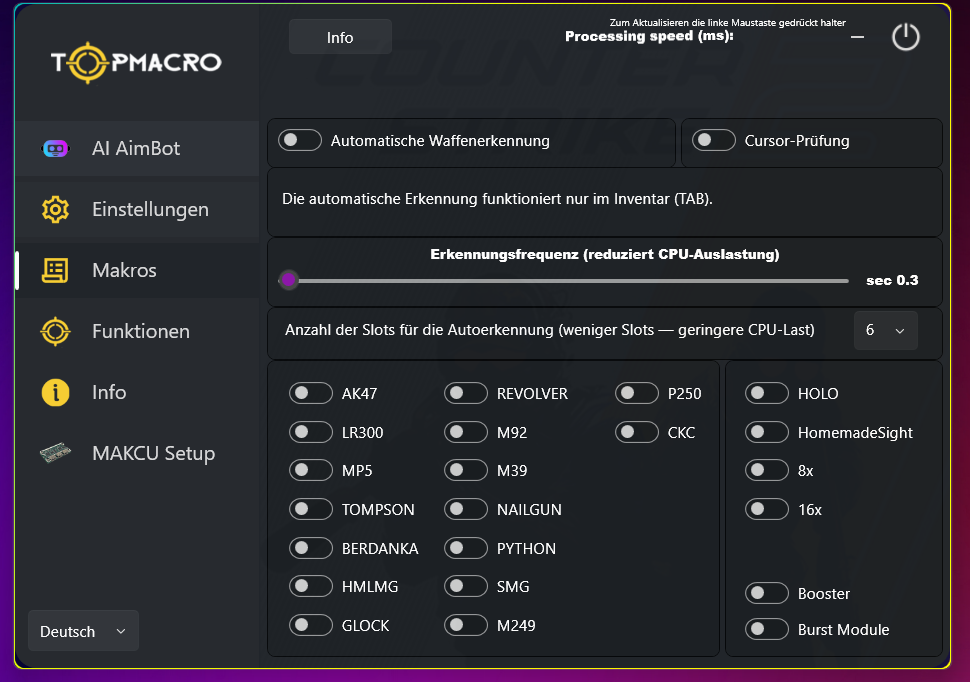Enable Automatische Waffenerkennung toggle
Image resolution: width=970 pixels, height=682 pixels.
tap(300, 140)
